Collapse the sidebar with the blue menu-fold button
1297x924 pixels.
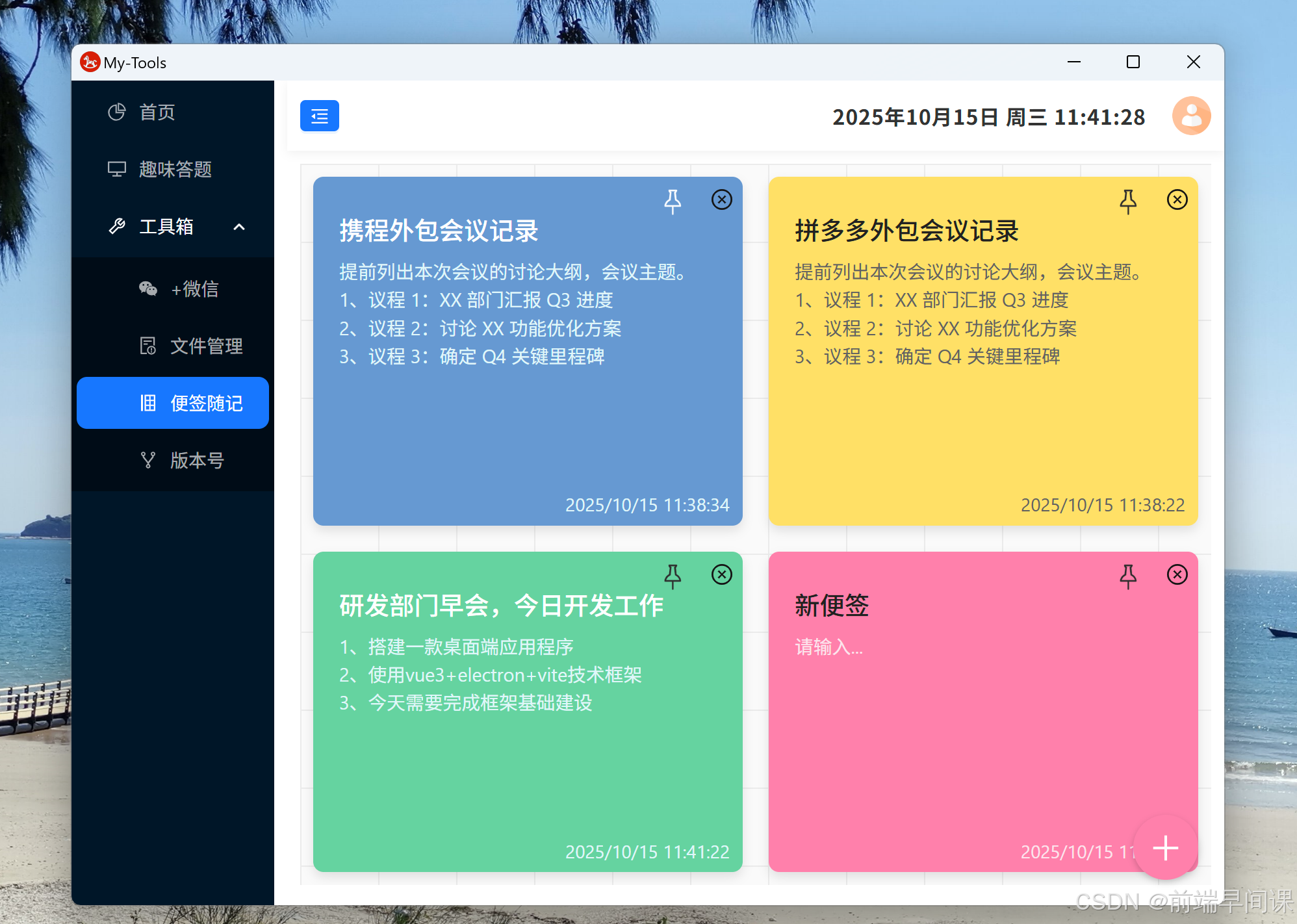[x=319, y=116]
